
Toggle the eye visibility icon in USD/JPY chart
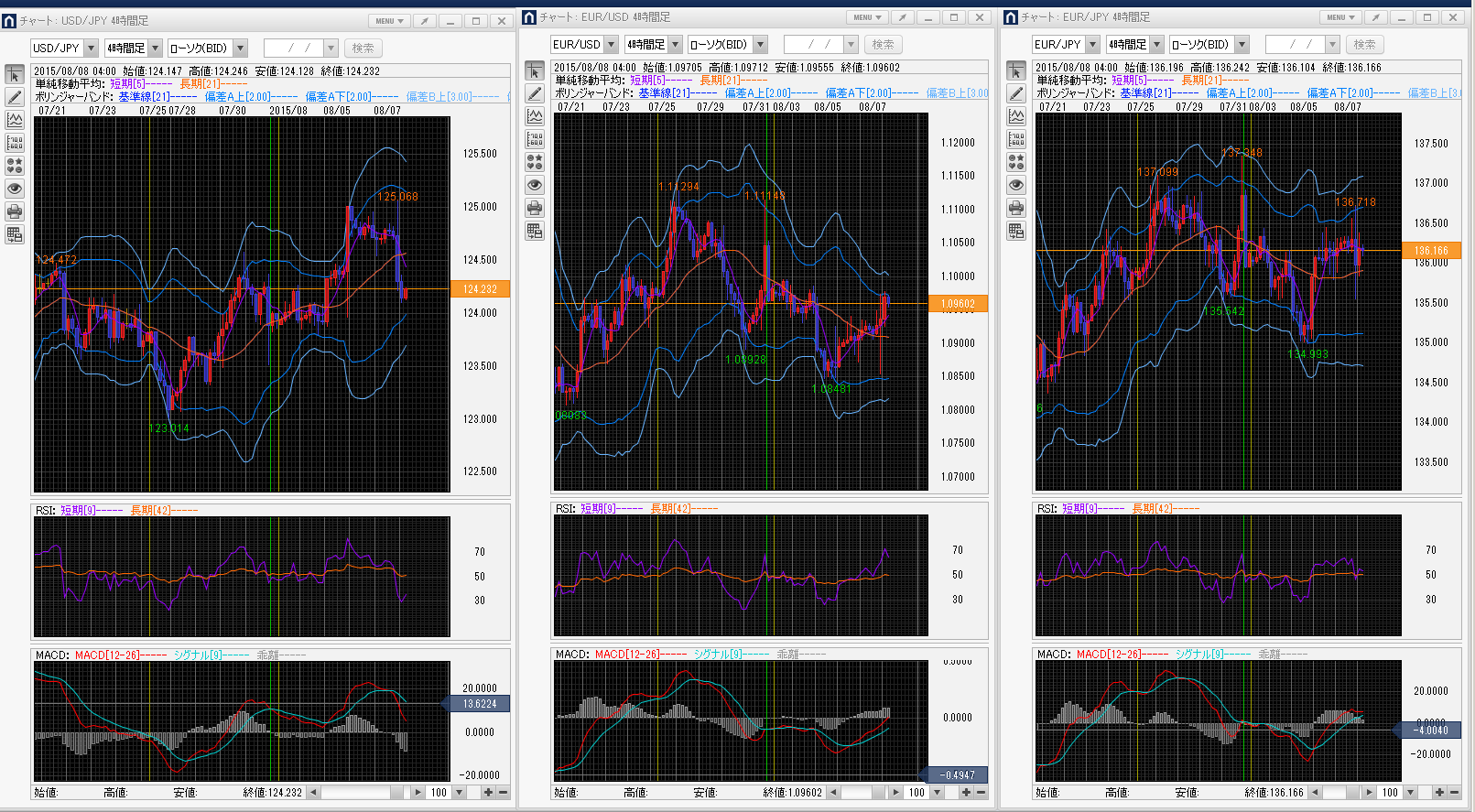pos(15,189)
